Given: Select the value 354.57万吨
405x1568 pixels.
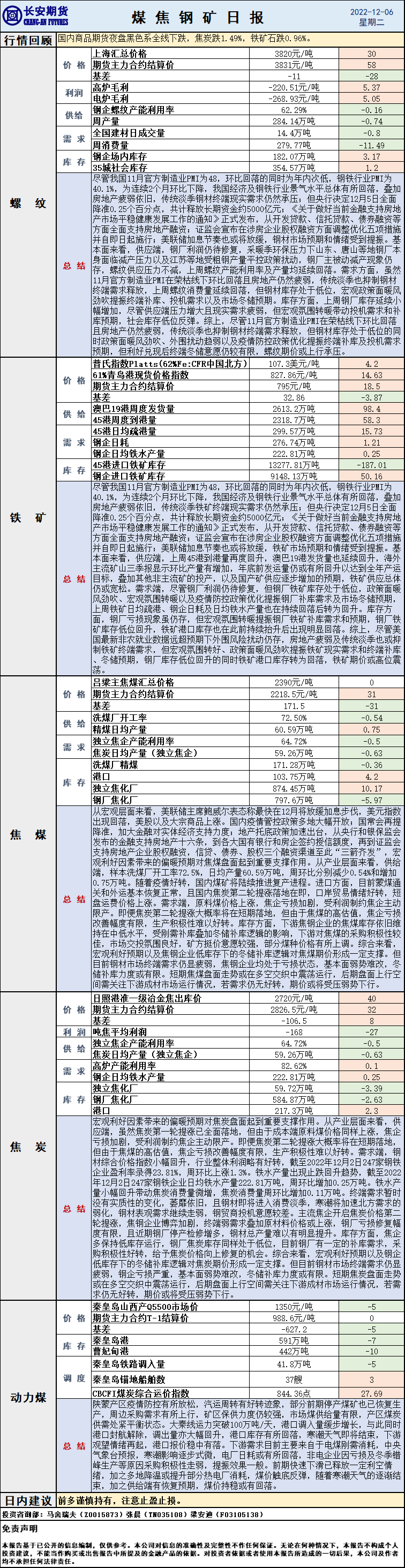Looking at the screenshot, I should (x=294, y=168).
